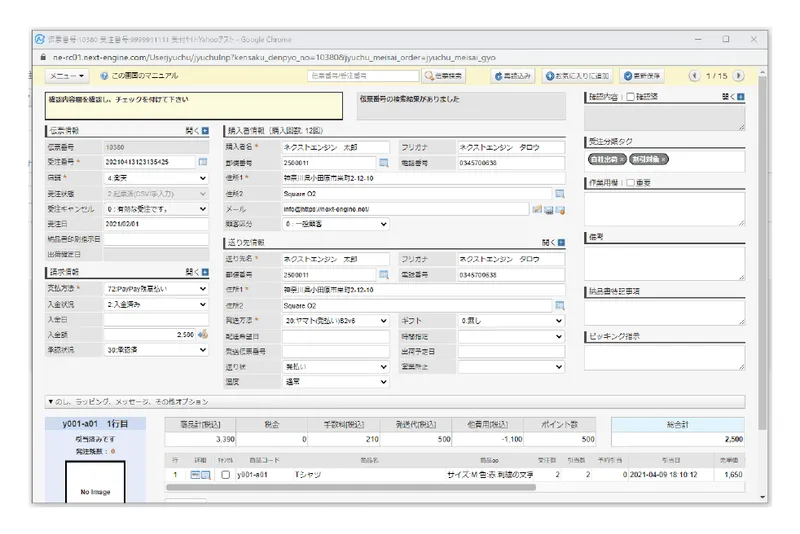Image resolution: width=800 pixels, height=534 pixels.
Task: Click postal lookup icon in 送り先情報 郵便番号 row
Action: point(384,275)
